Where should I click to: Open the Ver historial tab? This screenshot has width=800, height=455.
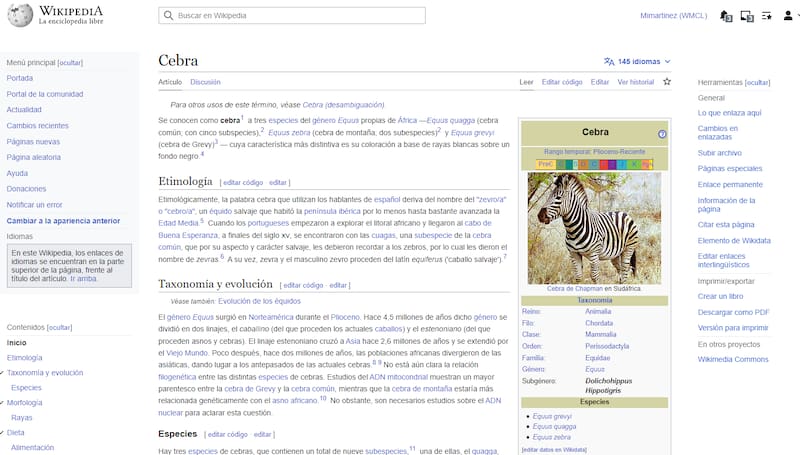coord(635,82)
